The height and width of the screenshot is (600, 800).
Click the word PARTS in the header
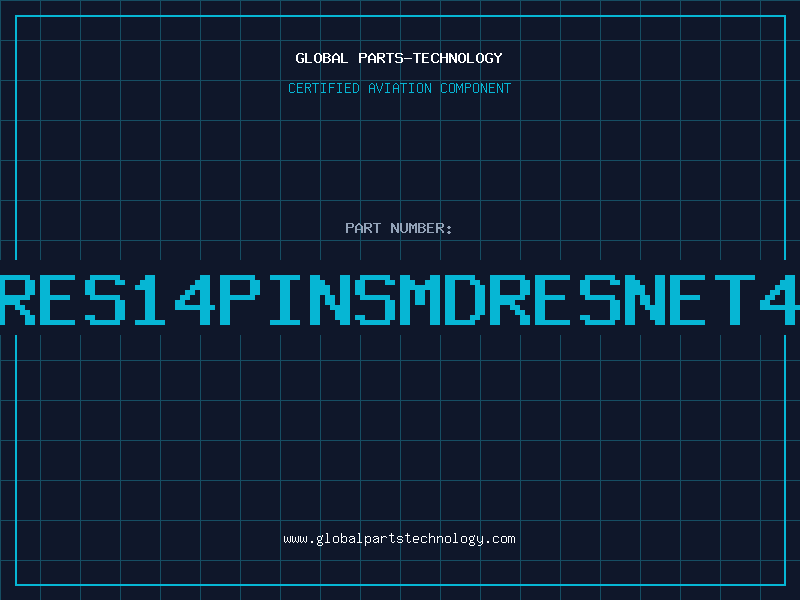click(x=380, y=58)
